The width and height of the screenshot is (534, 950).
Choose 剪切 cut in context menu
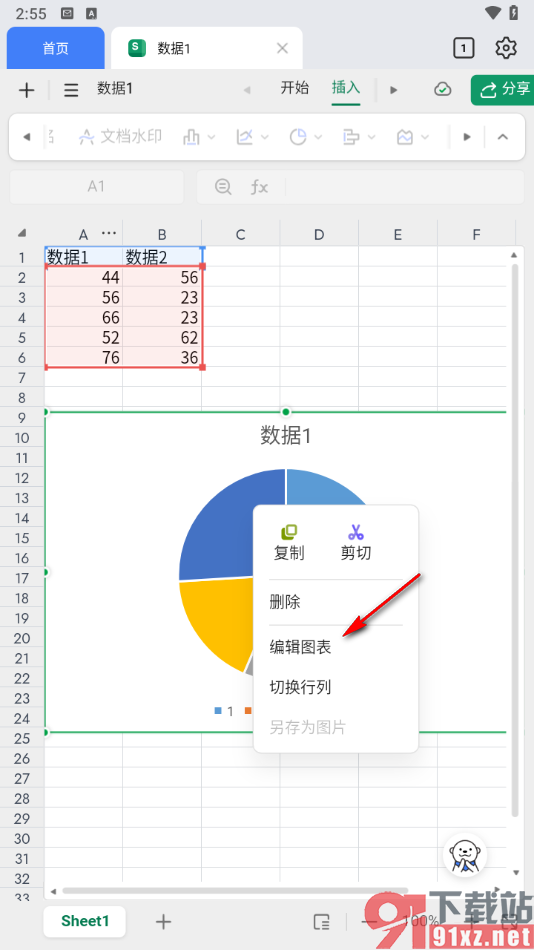pyautogui.click(x=356, y=542)
